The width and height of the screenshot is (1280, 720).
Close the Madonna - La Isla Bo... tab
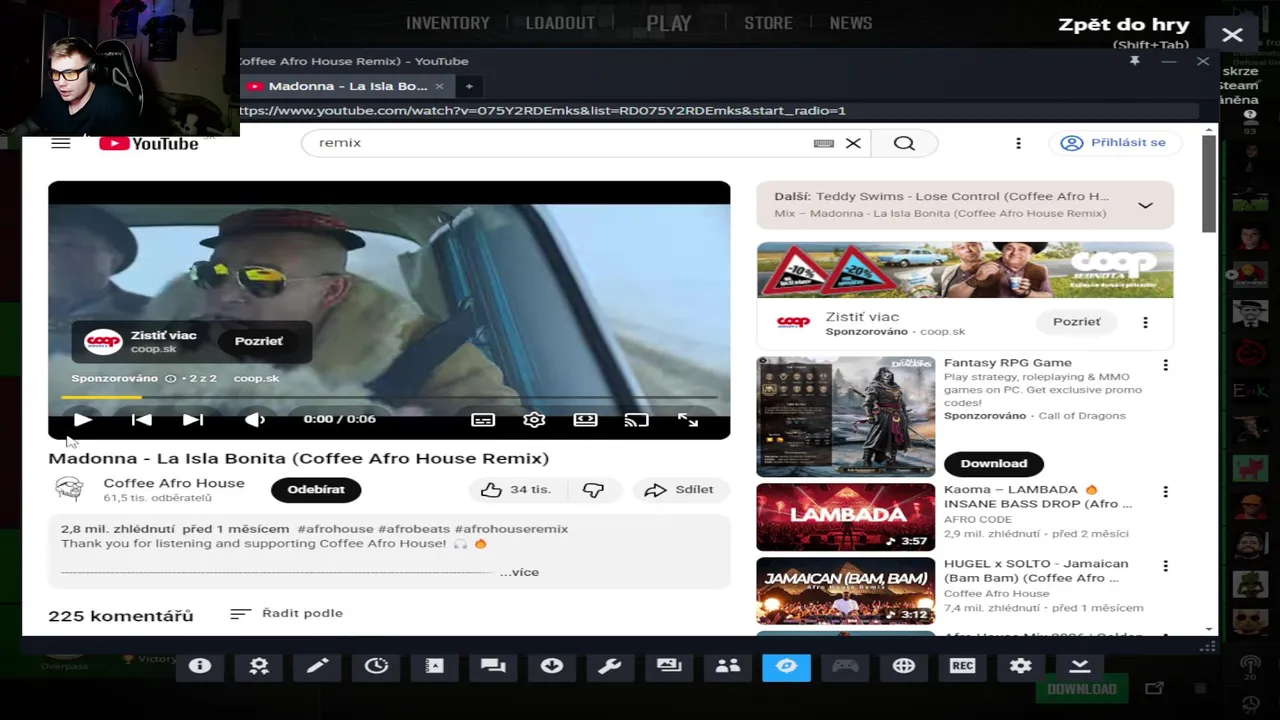click(x=439, y=86)
